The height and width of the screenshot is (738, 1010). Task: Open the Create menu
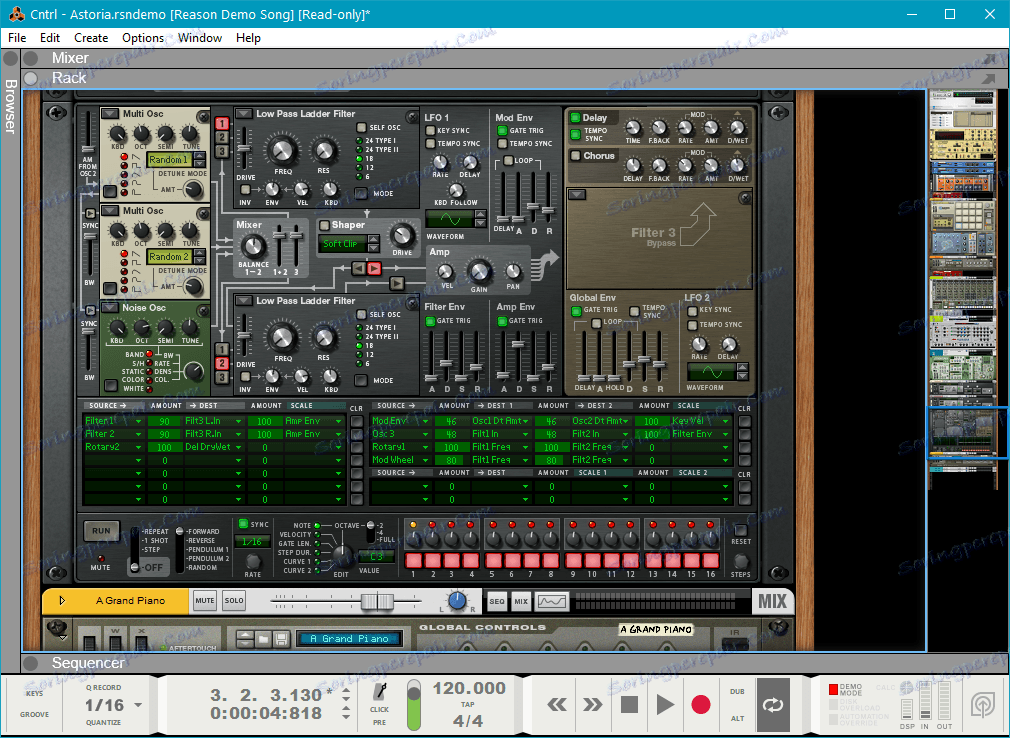(91, 38)
